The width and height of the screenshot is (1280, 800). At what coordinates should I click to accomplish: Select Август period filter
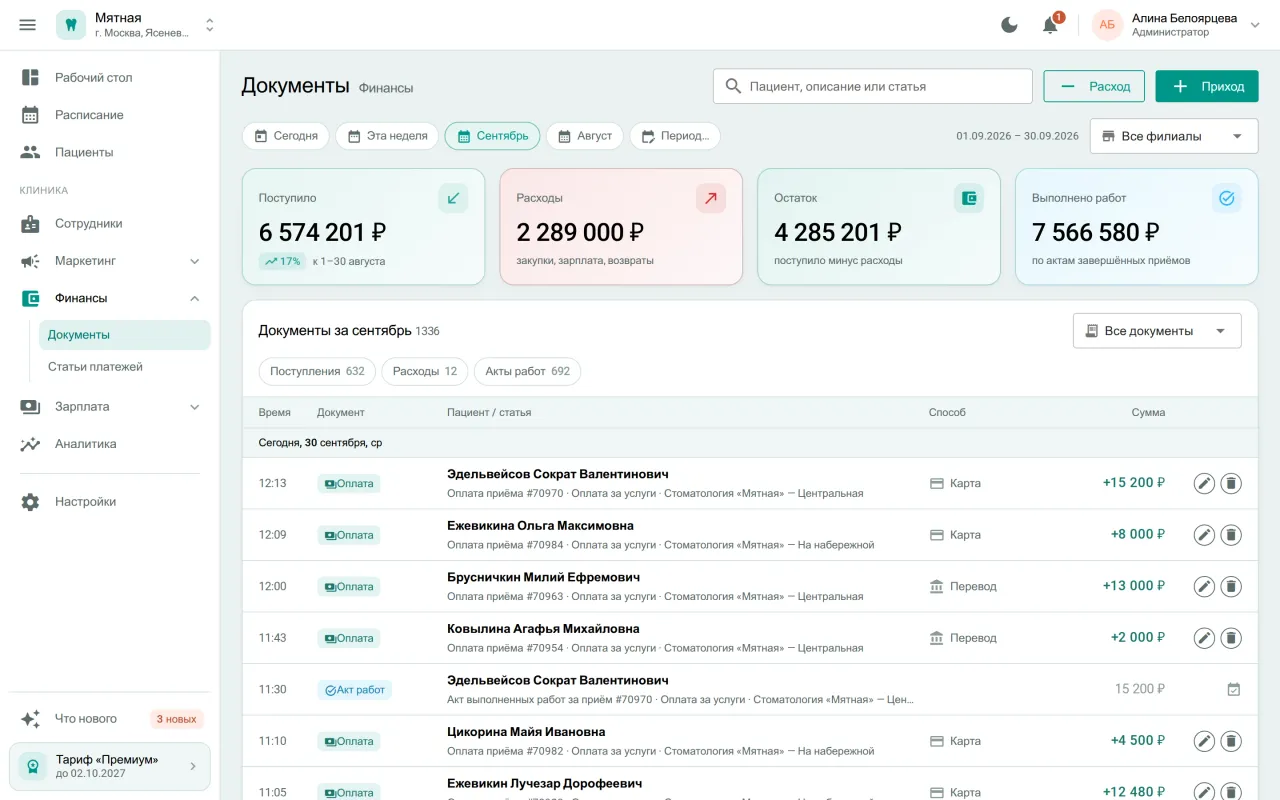[x=585, y=136]
